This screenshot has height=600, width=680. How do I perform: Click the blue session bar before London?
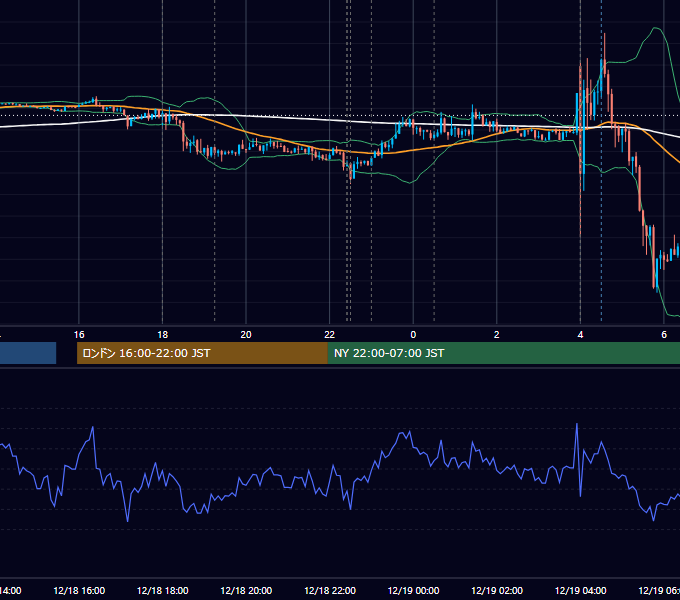[28, 353]
